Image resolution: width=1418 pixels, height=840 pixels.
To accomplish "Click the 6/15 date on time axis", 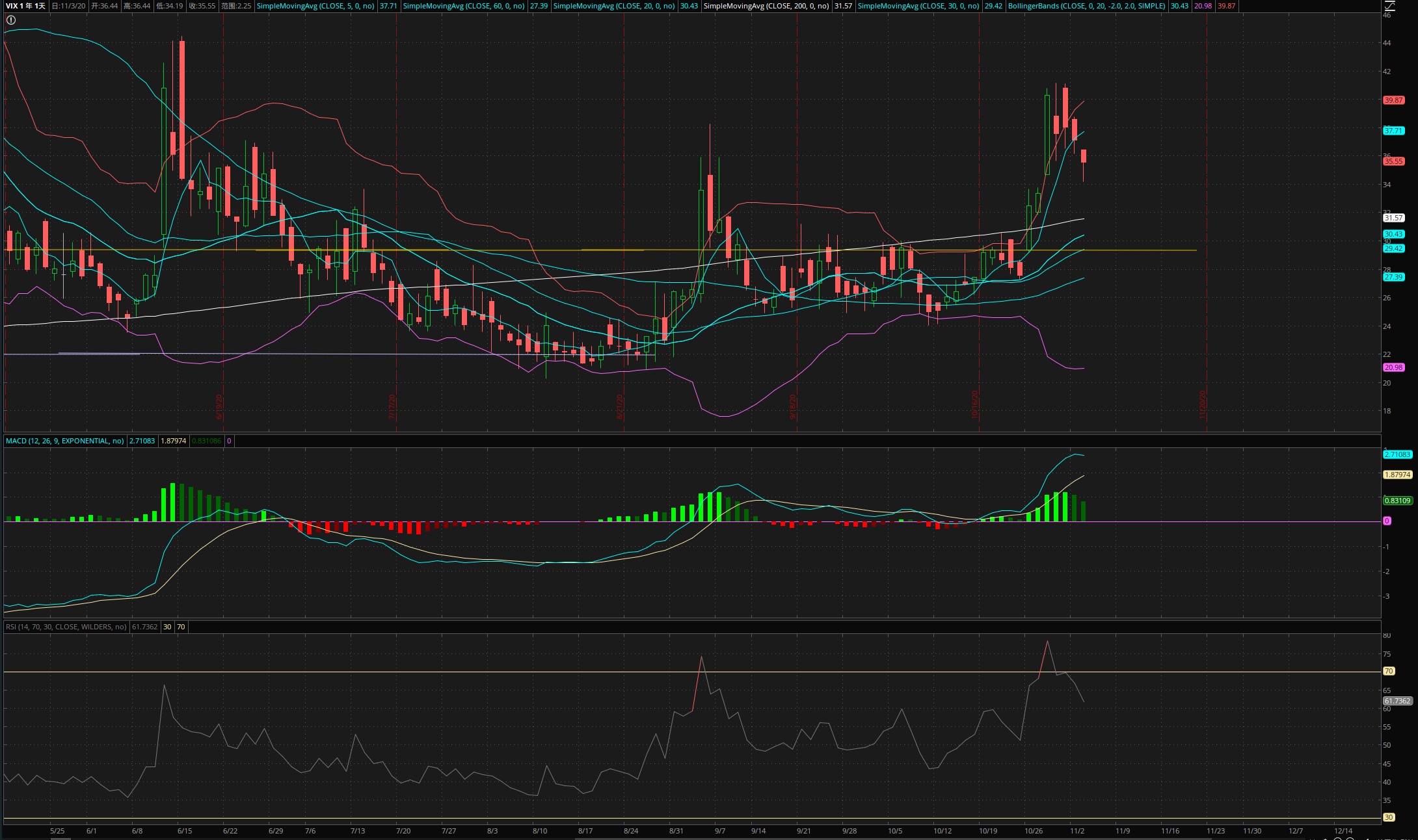I will pos(185,831).
